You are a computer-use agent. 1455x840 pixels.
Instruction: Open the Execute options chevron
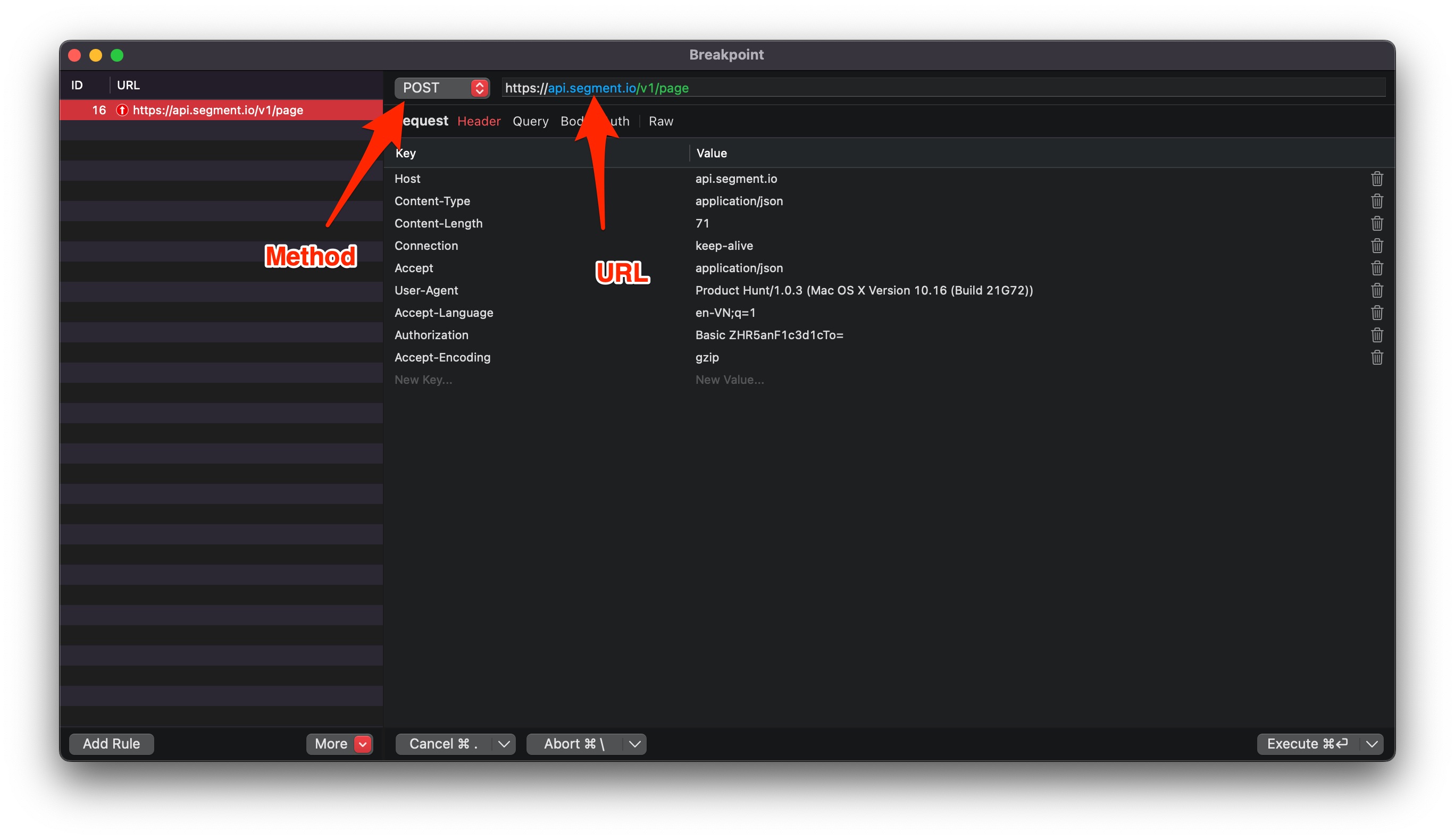pos(1372,744)
